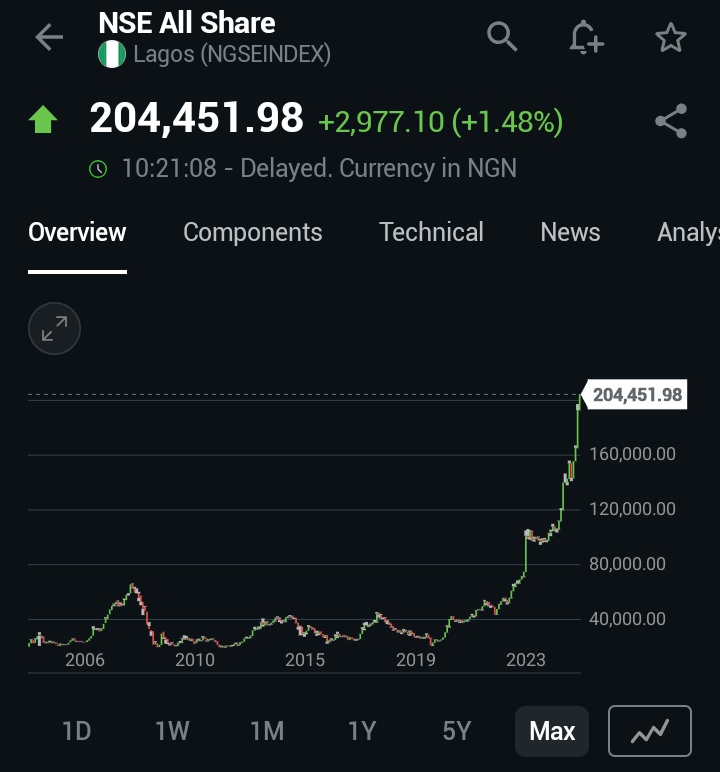Open the partially visible Analysis tab
The image size is (720, 772).
688,232
